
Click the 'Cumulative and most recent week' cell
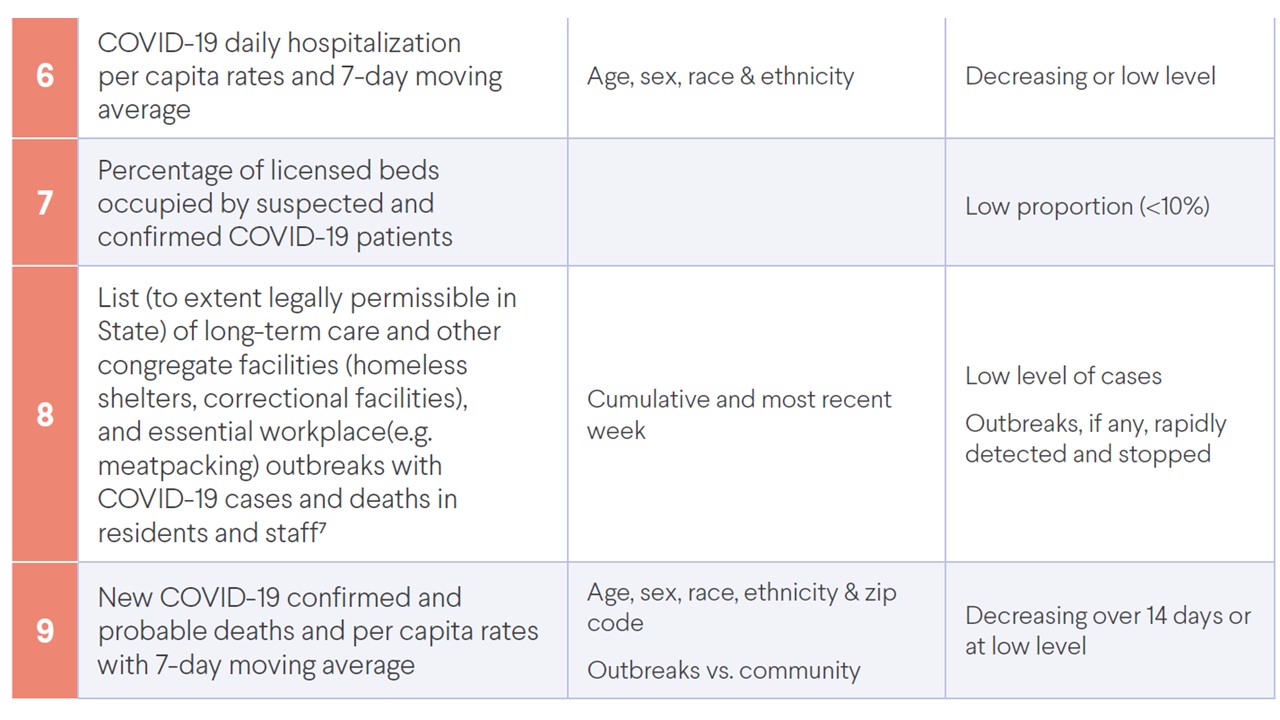(x=738, y=415)
